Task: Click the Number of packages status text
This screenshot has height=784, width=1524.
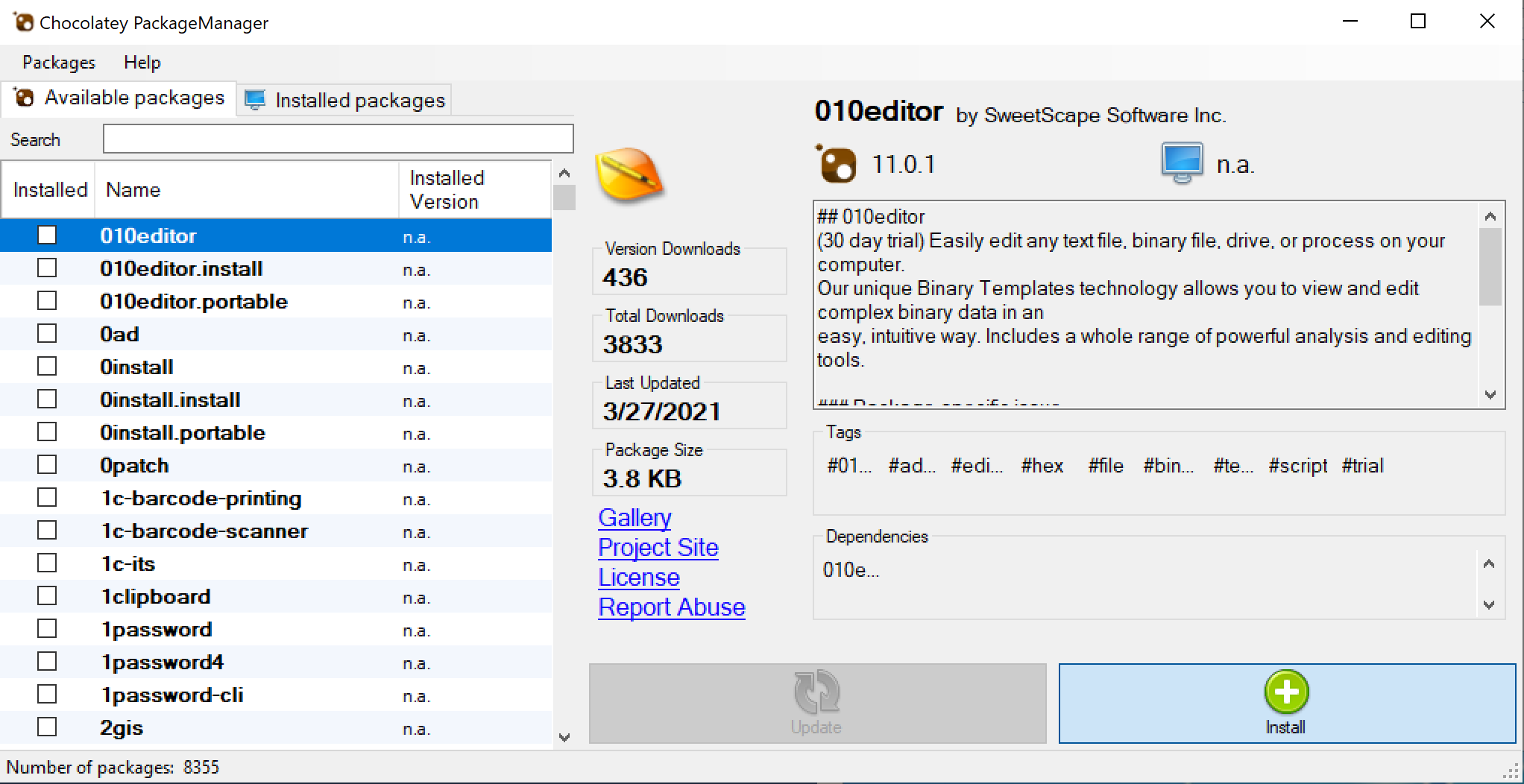Action: click(x=113, y=768)
